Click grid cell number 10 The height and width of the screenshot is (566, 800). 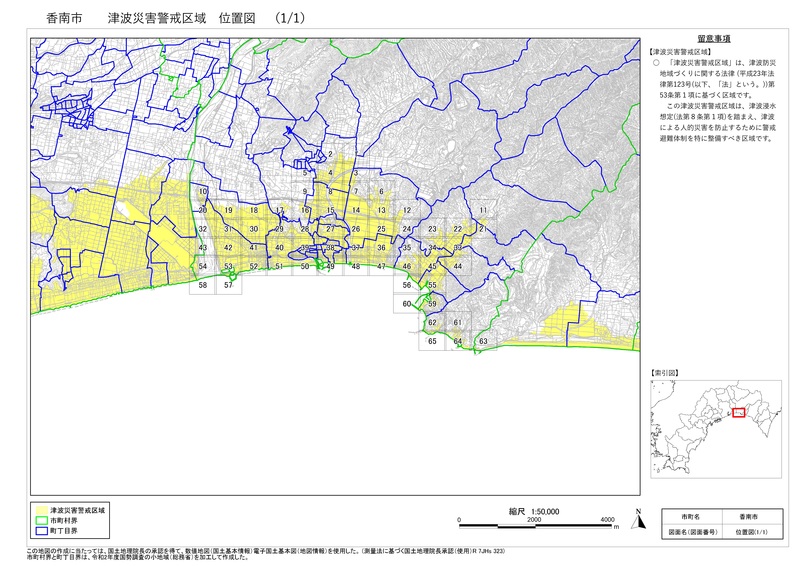[203, 192]
